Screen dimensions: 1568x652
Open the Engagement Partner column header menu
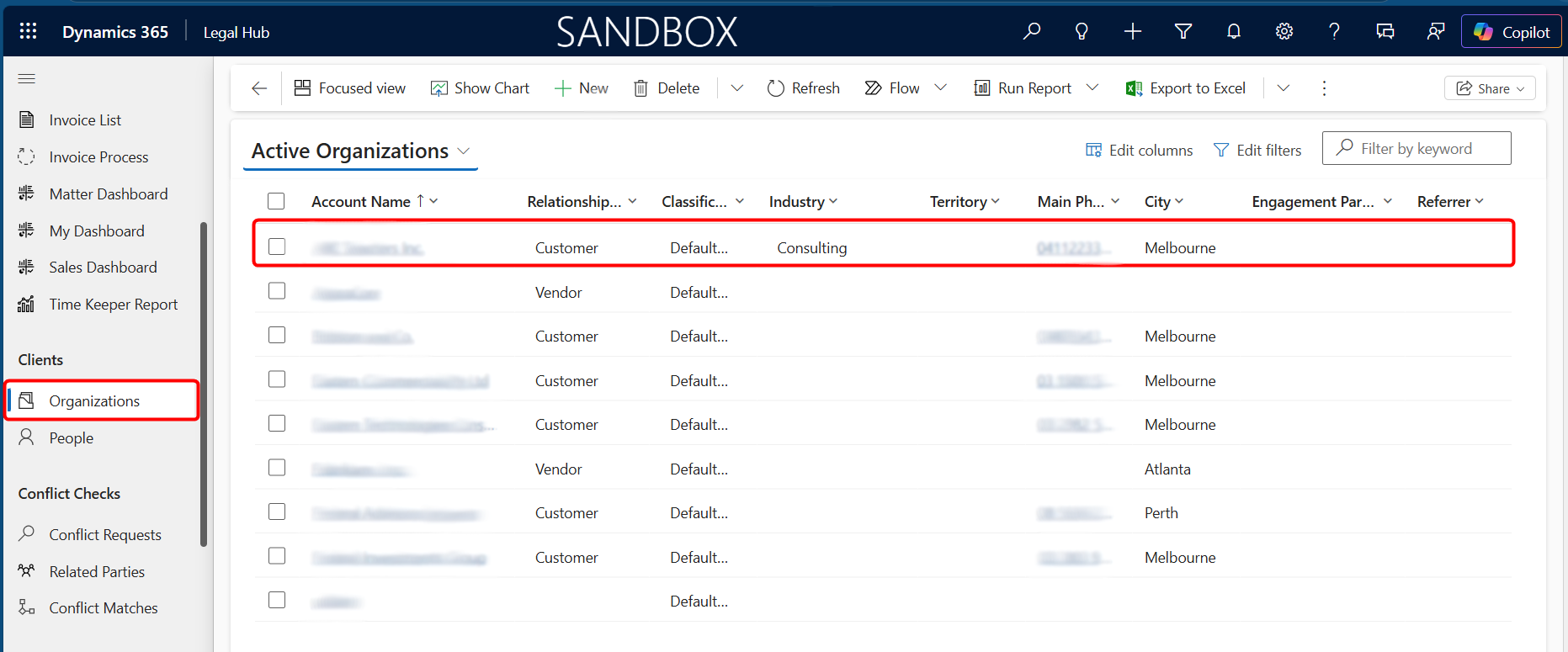(x=1322, y=202)
